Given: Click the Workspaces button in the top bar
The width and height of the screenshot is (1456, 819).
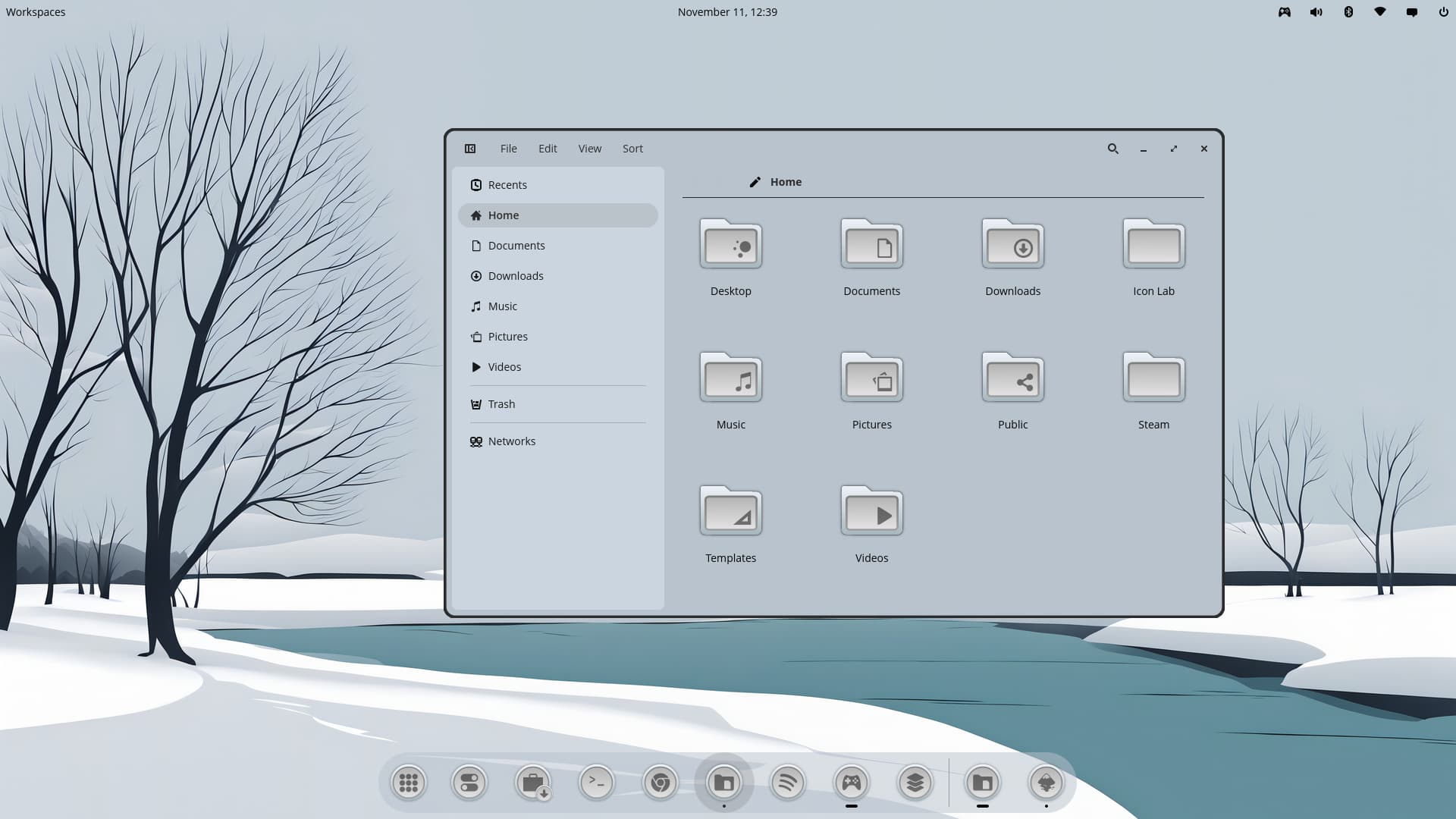Looking at the screenshot, I should pyautogui.click(x=36, y=12).
